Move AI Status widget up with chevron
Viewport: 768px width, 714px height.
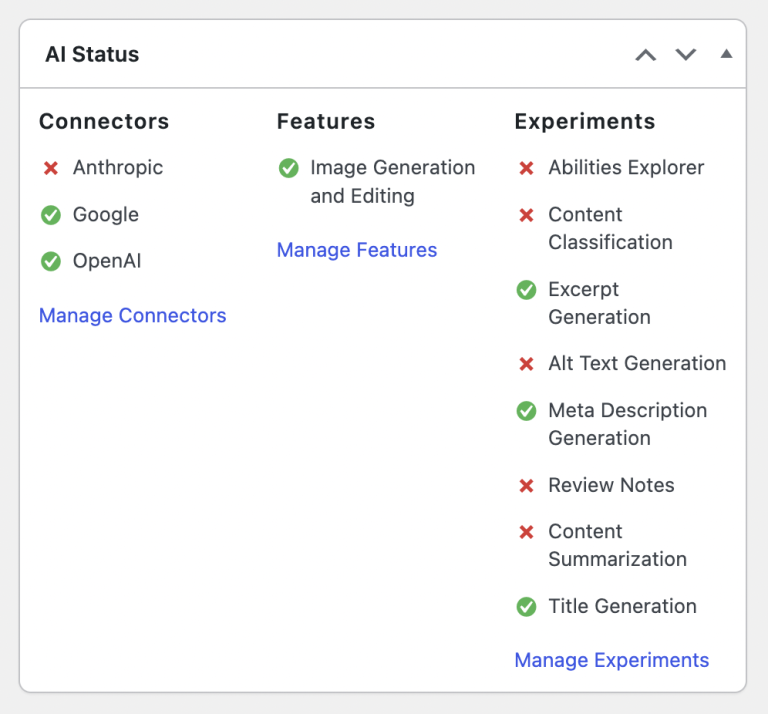[646, 55]
